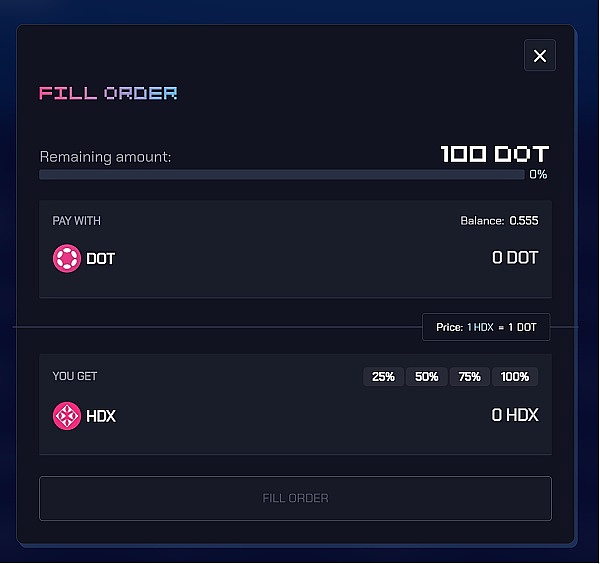Click the HDX token name label
Screen dimensions: 600x564
click(x=101, y=415)
